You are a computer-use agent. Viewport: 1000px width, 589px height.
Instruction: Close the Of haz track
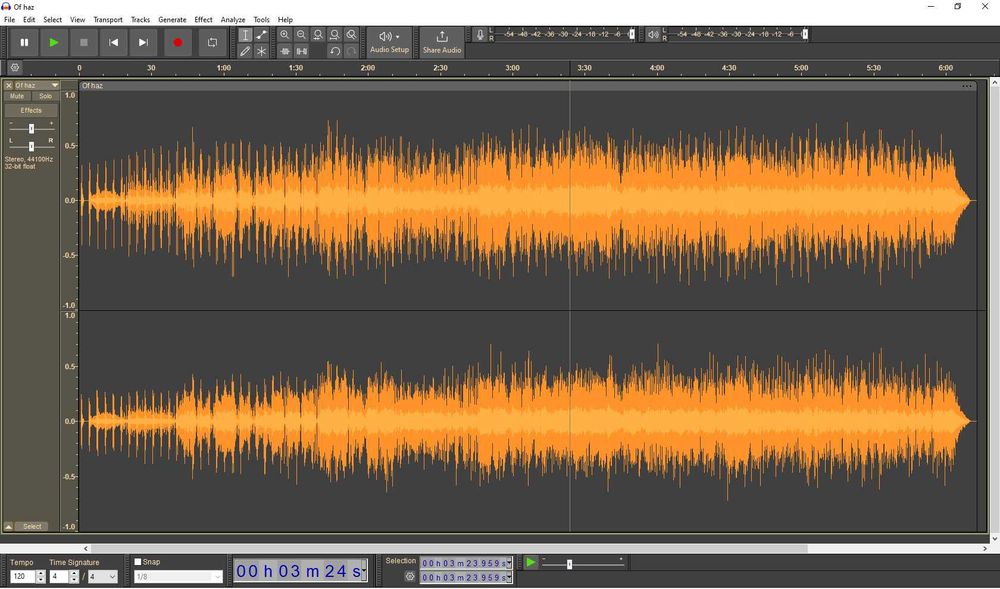(8, 85)
